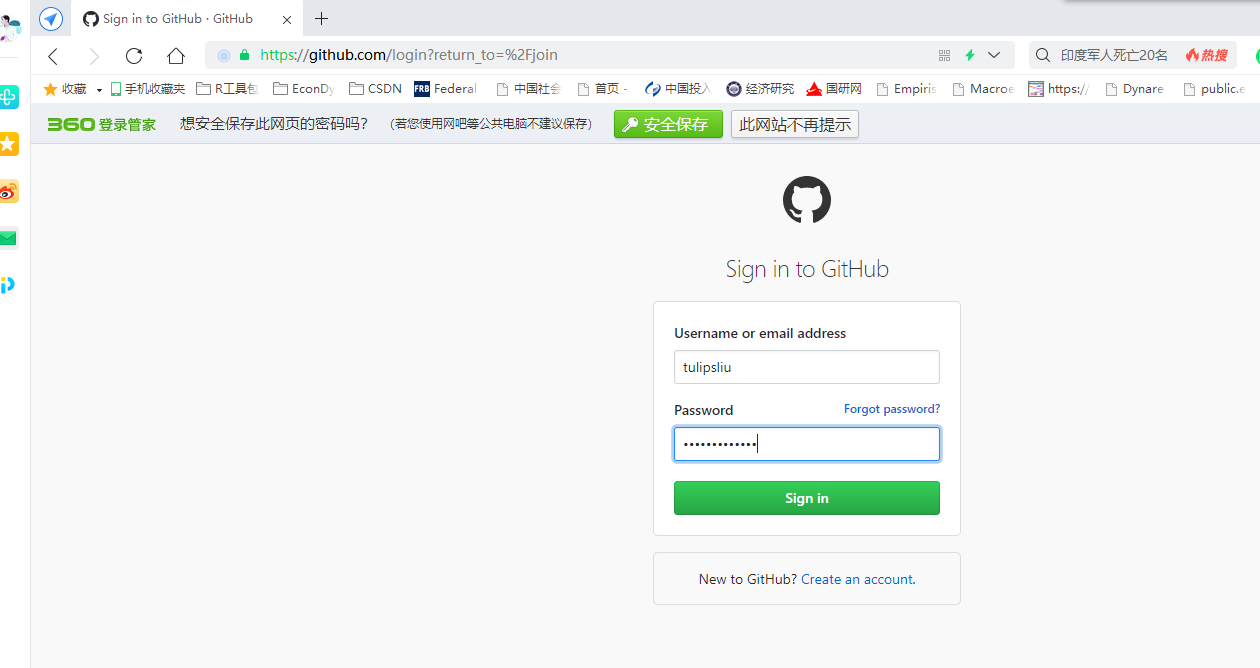The width and height of the screenshot is (1260, 668).
Task: Click the Password input field
Action: pos(807,444)
